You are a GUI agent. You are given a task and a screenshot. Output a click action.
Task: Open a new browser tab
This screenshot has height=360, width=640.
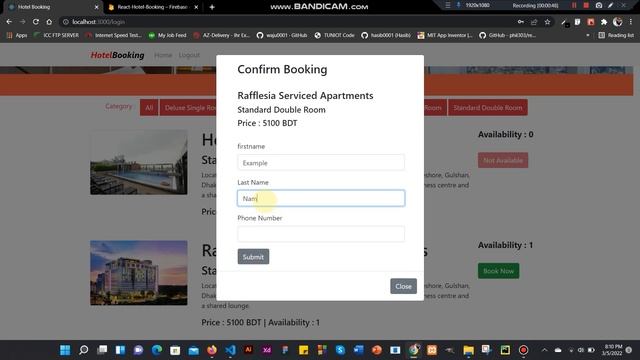(212, 7)
